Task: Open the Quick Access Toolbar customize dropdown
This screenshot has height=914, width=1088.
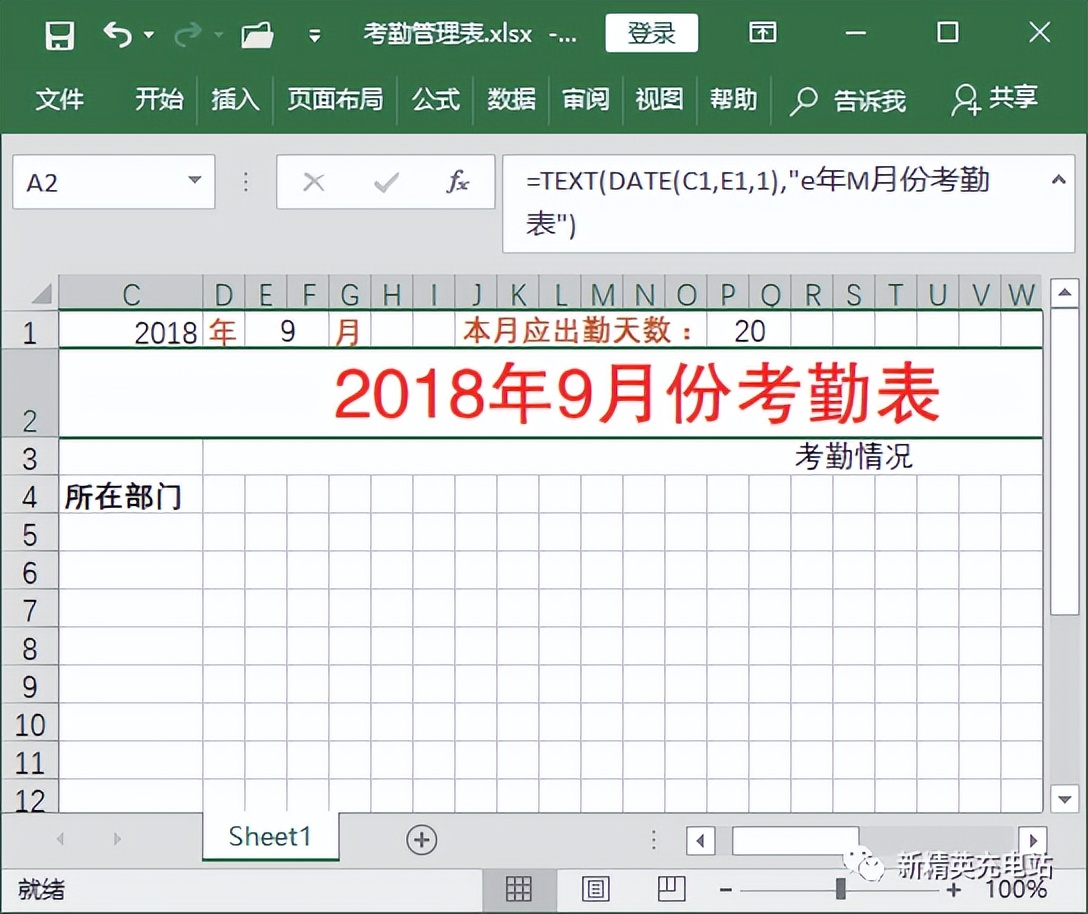Action: click(x=314, y=33)
